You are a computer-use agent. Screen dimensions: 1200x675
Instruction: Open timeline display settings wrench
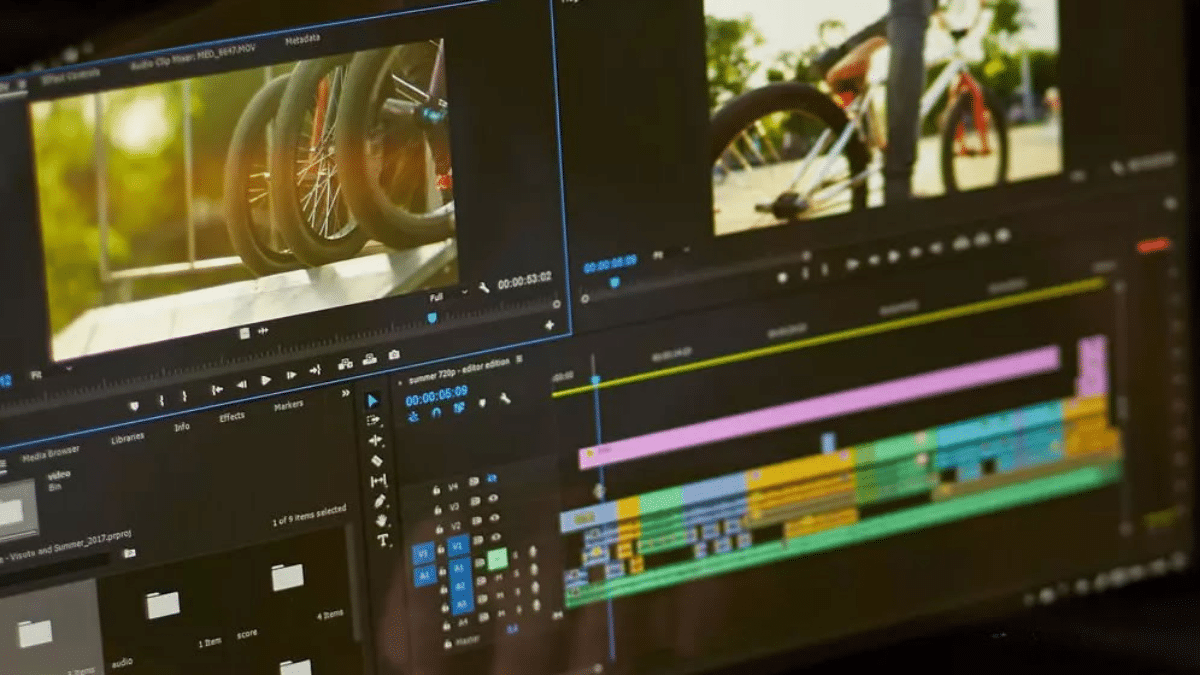pyautogui.click(x=505, y=399)
